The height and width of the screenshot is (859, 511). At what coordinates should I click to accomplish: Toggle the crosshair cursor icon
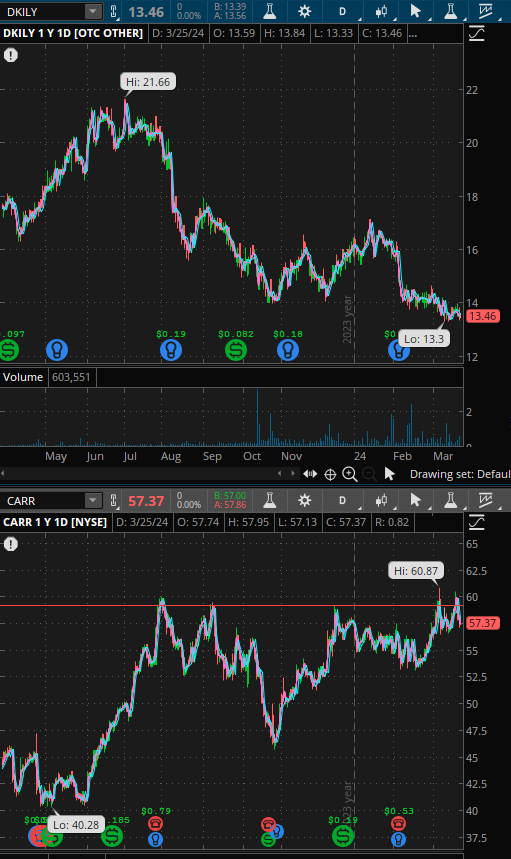pos(330,474)
